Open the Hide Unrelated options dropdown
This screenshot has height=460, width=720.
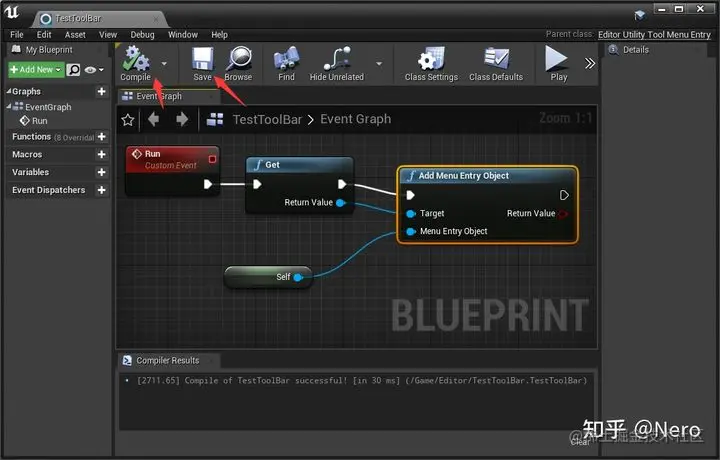point(379,64)
